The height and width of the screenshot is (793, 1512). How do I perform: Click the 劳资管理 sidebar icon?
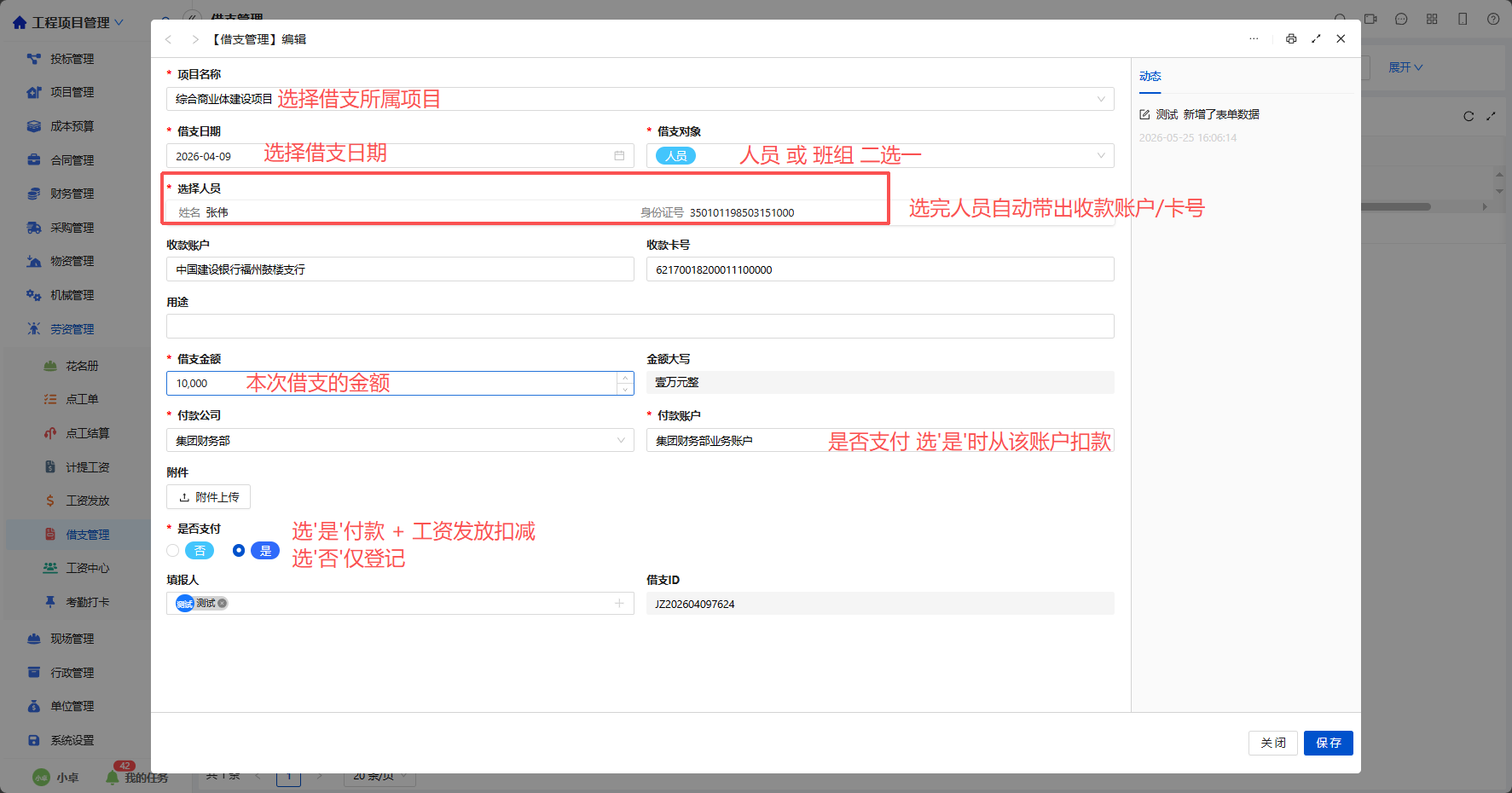pos(34,329)
